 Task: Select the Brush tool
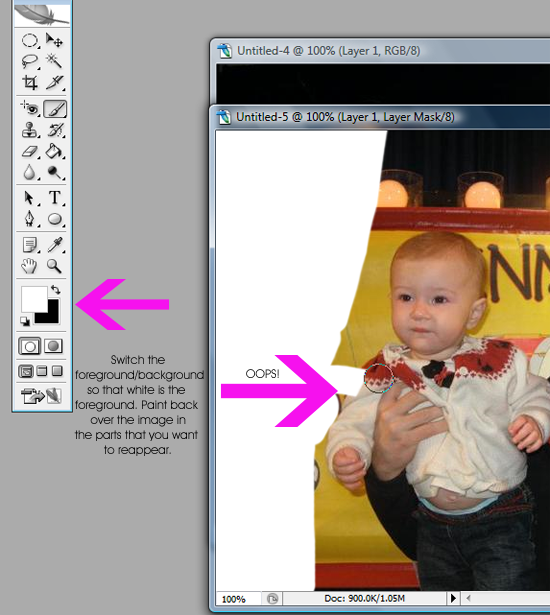(x=55, y=109)
